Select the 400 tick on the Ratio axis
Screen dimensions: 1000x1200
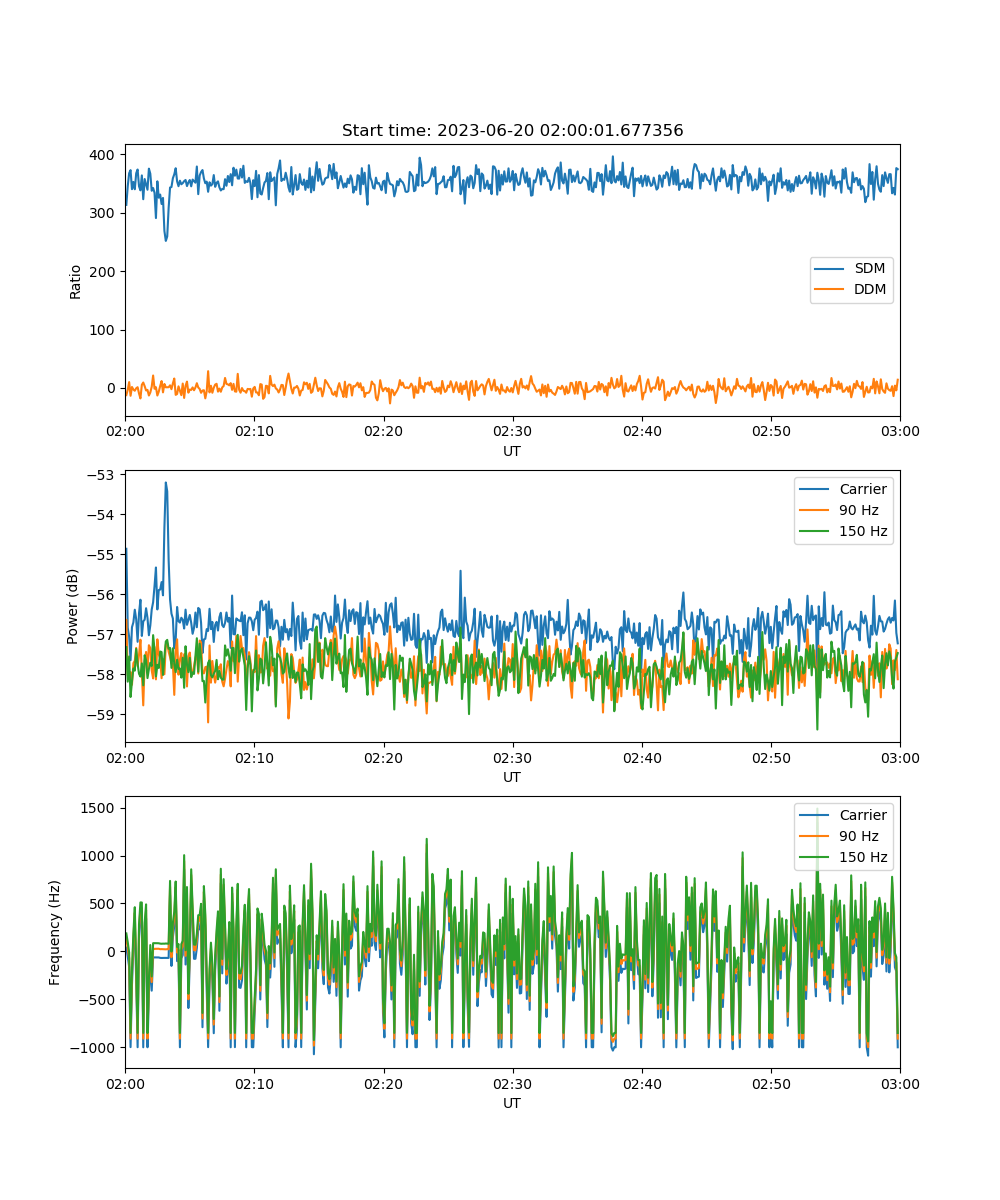[104, 155]
